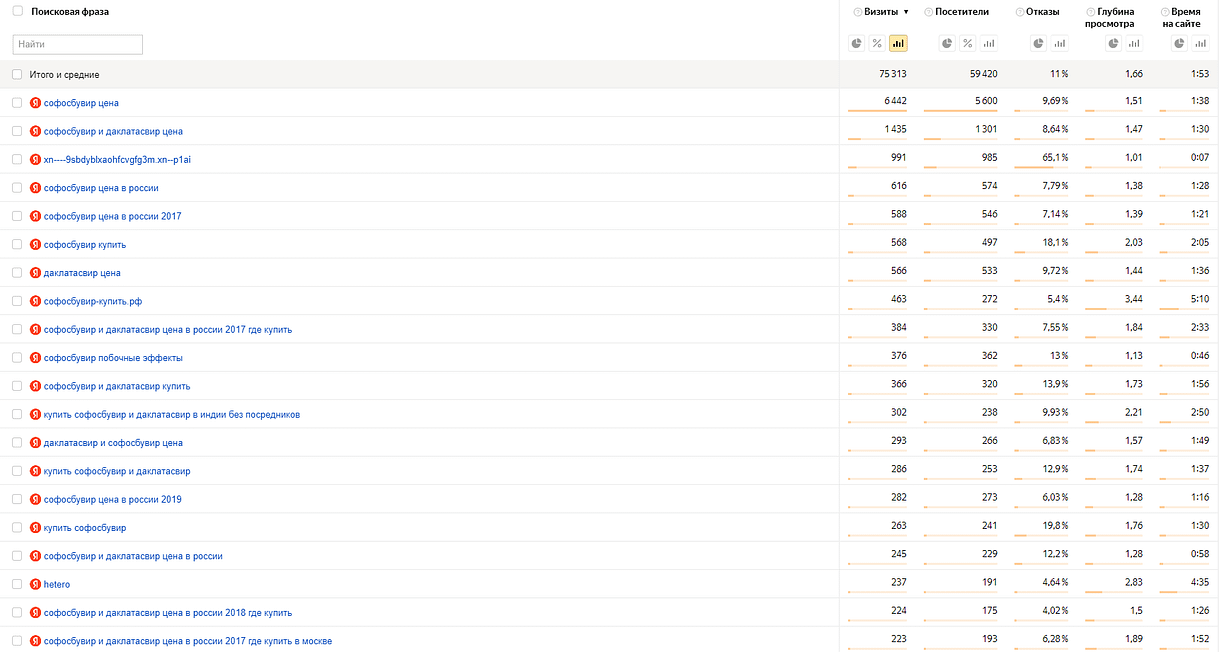Toggle the select-all checkbox beside Поисковая фраза
Viewport: 1219px width, 652px height.
tap(17, 11)
